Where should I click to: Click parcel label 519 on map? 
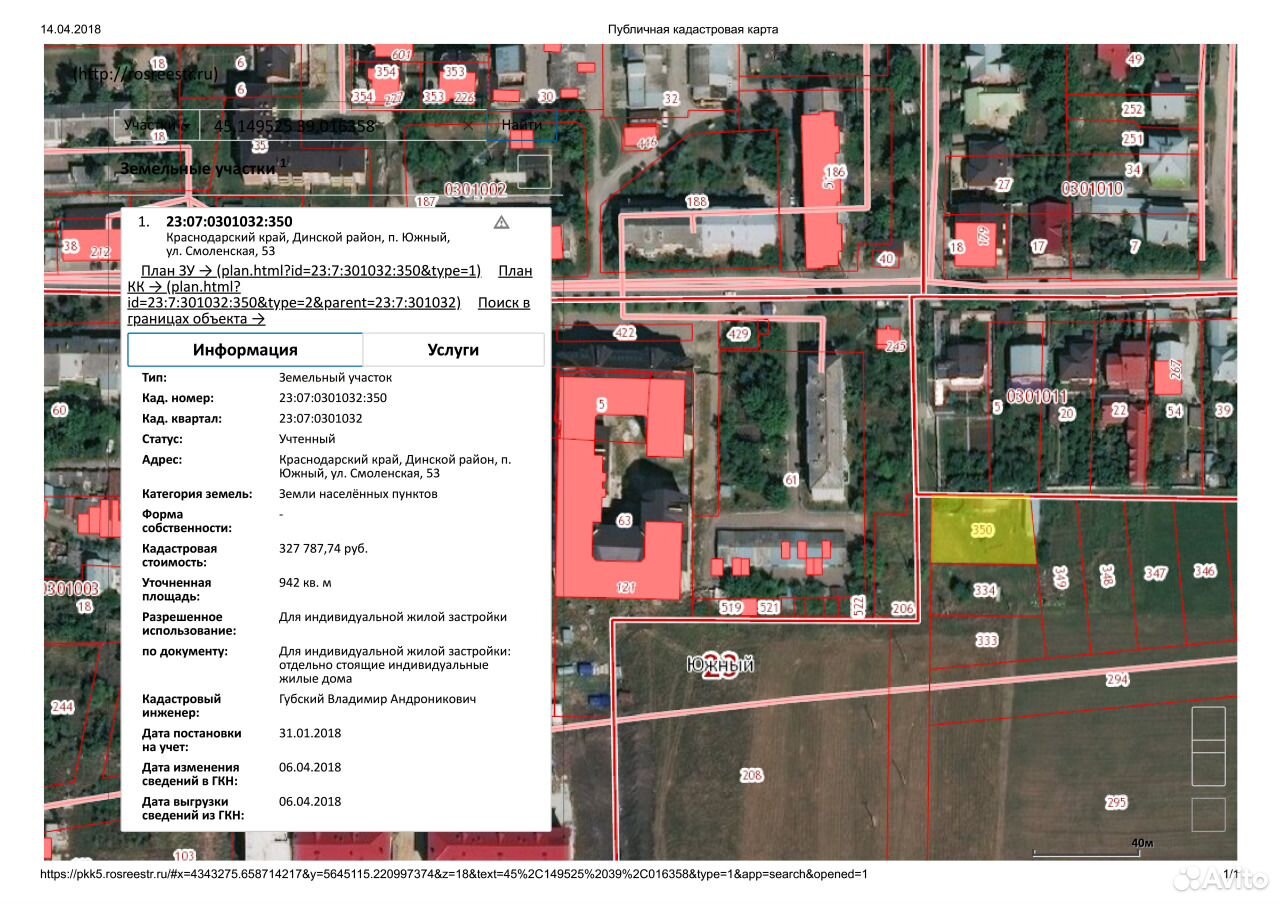732,608
